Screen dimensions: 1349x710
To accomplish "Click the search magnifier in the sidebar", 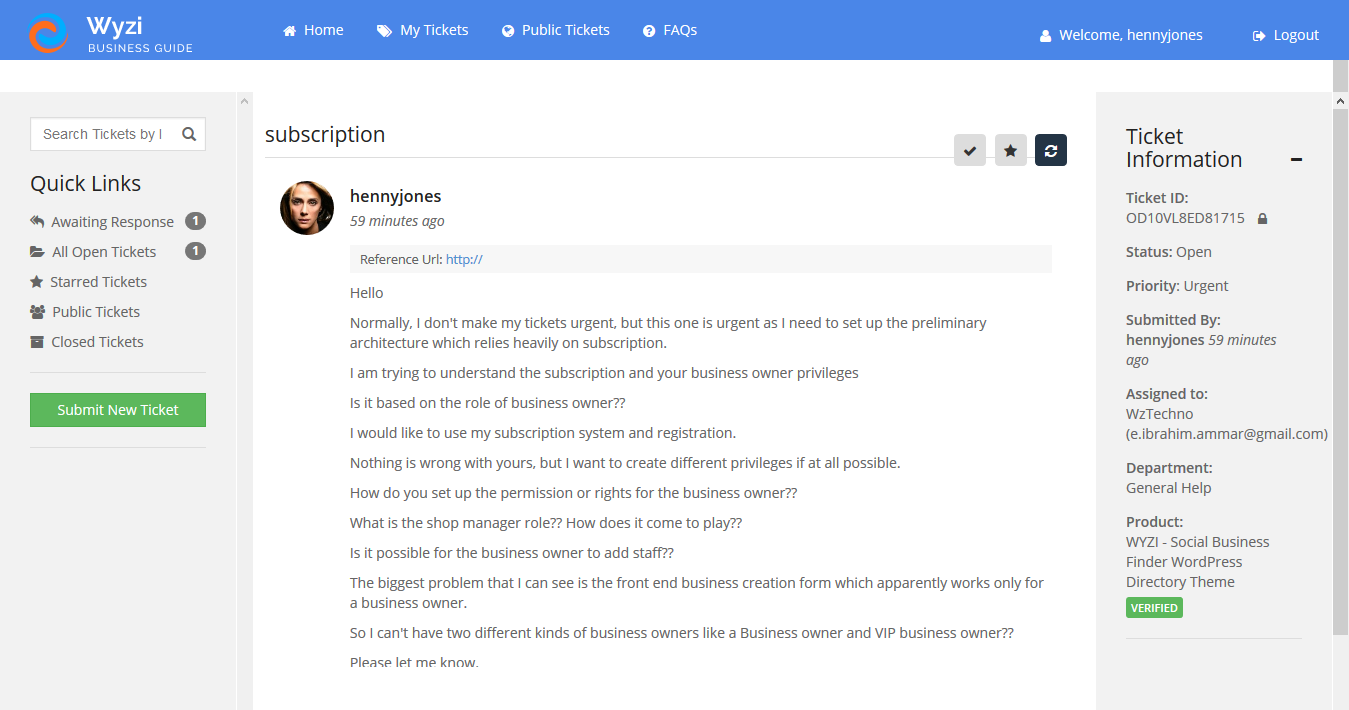I will (x=189, y=133).
